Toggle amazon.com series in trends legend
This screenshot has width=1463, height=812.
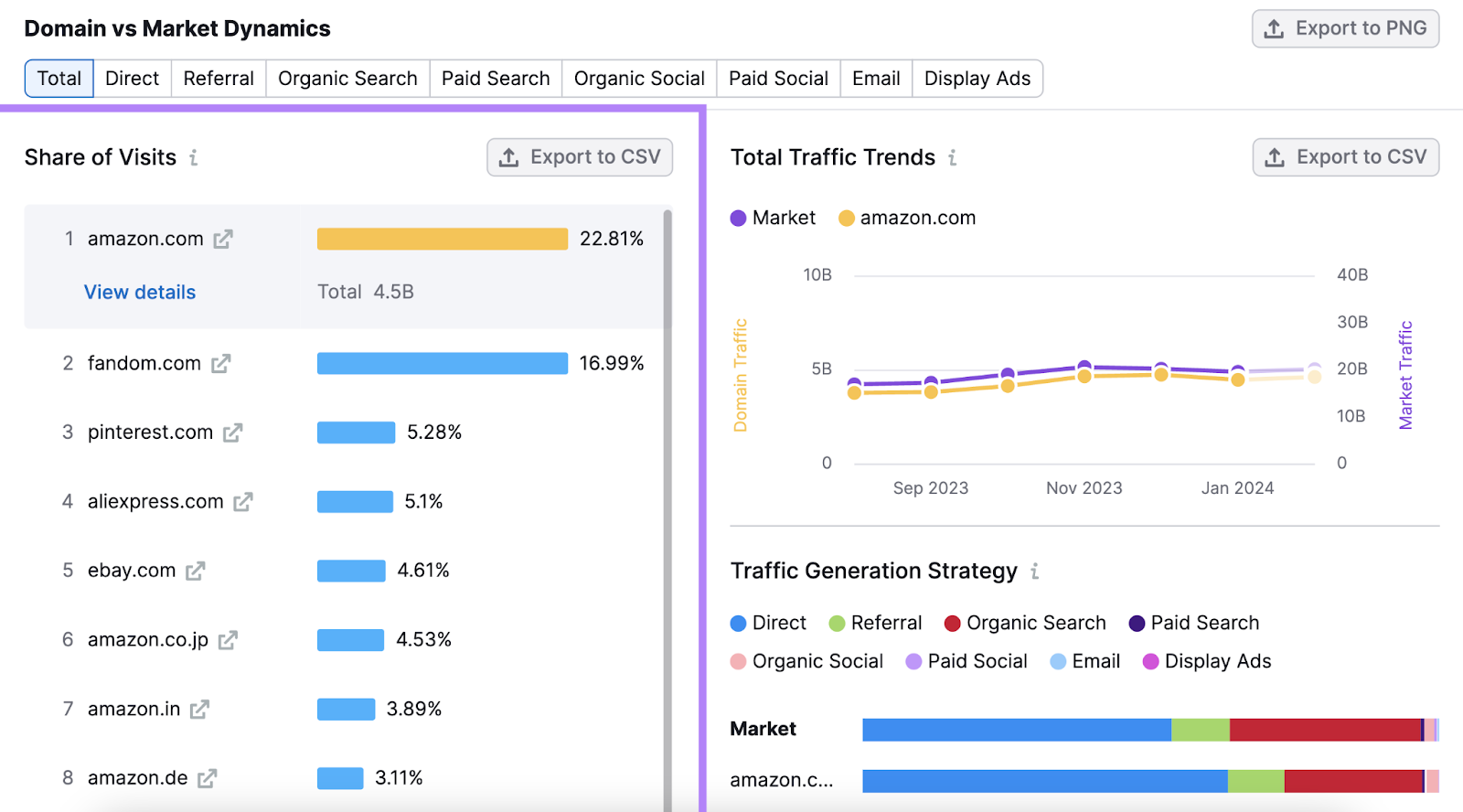click(x=907, y=218)
